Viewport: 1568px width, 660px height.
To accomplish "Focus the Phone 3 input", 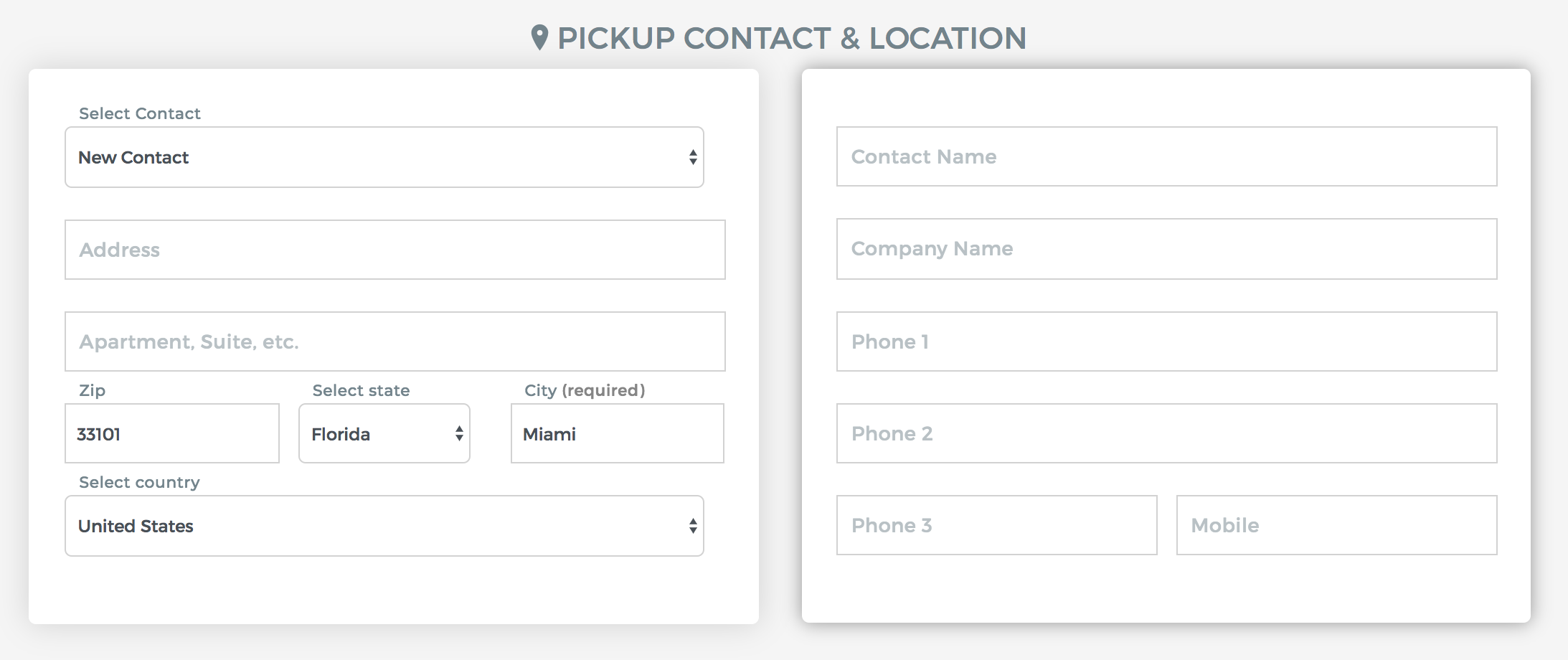I will [997, 525].
